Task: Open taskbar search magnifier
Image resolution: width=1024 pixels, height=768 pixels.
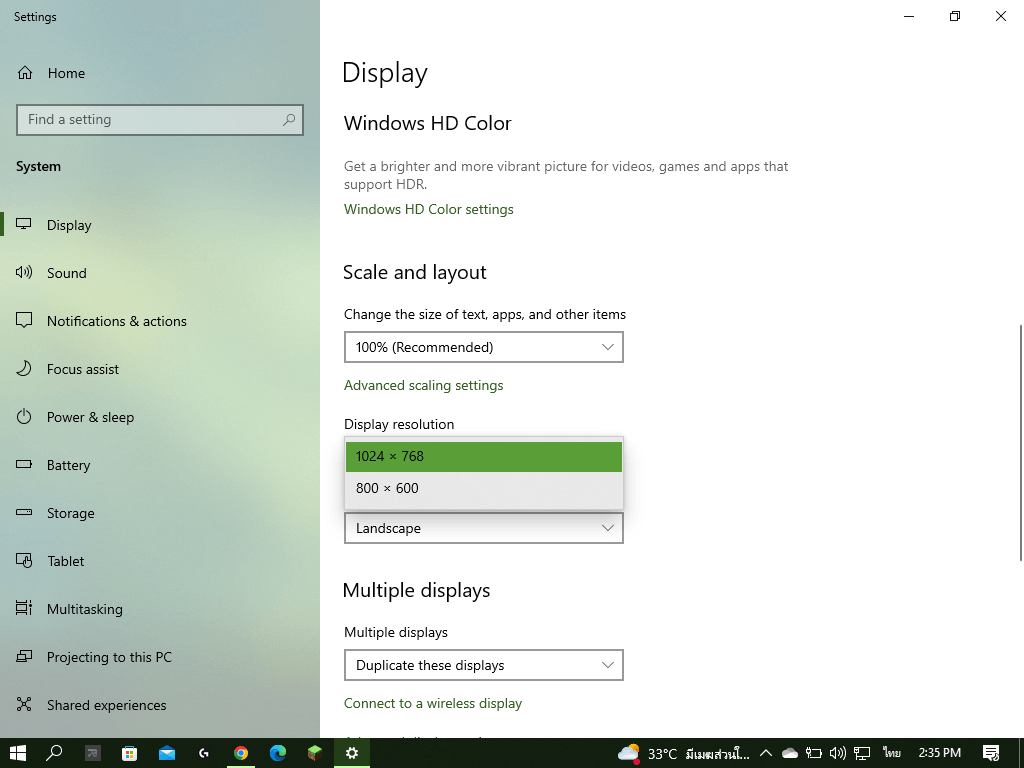Action: click(54, 753)
